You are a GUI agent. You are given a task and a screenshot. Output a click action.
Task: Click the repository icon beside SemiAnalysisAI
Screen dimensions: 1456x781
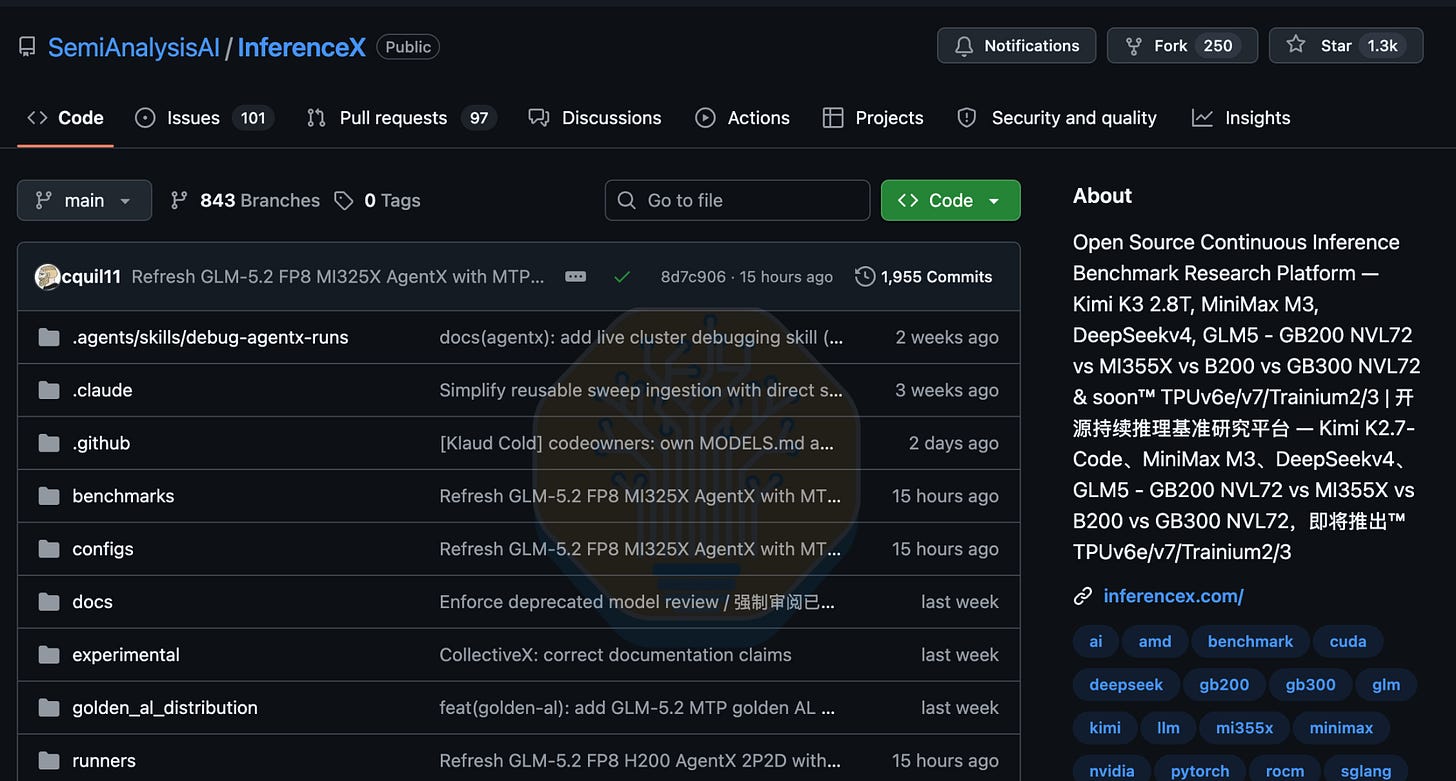tap(27, 47)
